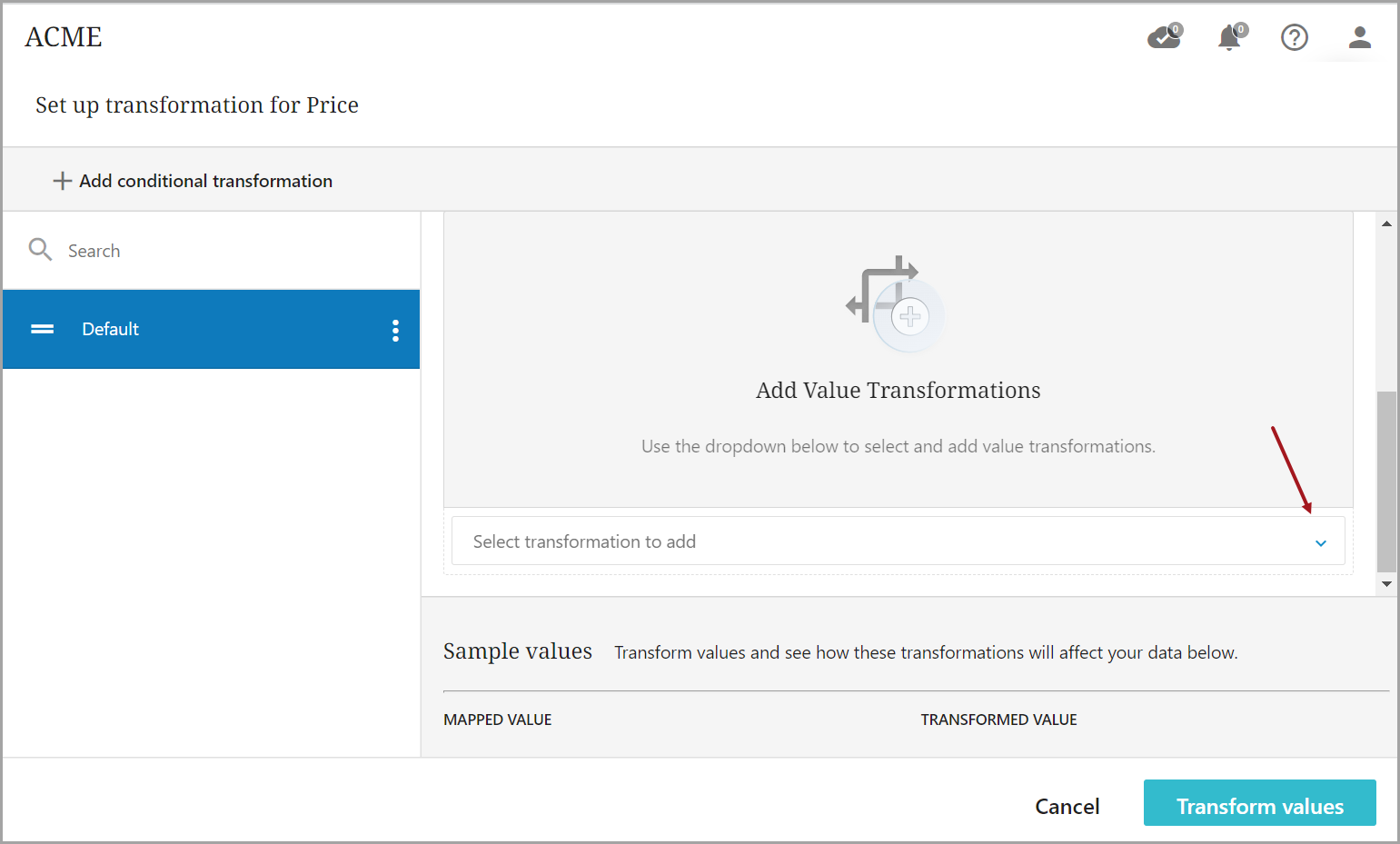
Task: Click the Transform values button
Action: [x=1258, y=804]
